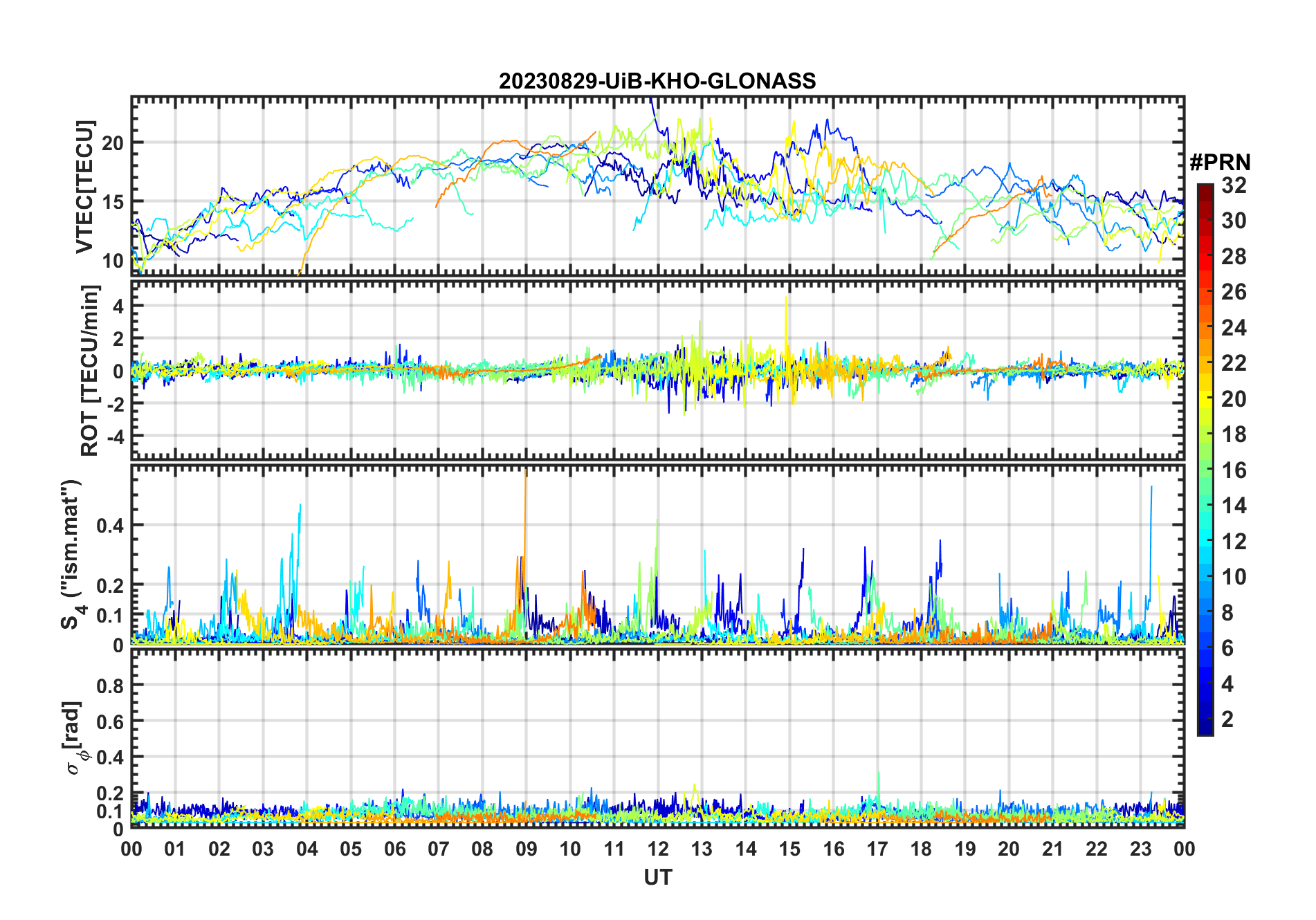
Task: Select hour 03 on the UT axis
Action: (263, 849)
